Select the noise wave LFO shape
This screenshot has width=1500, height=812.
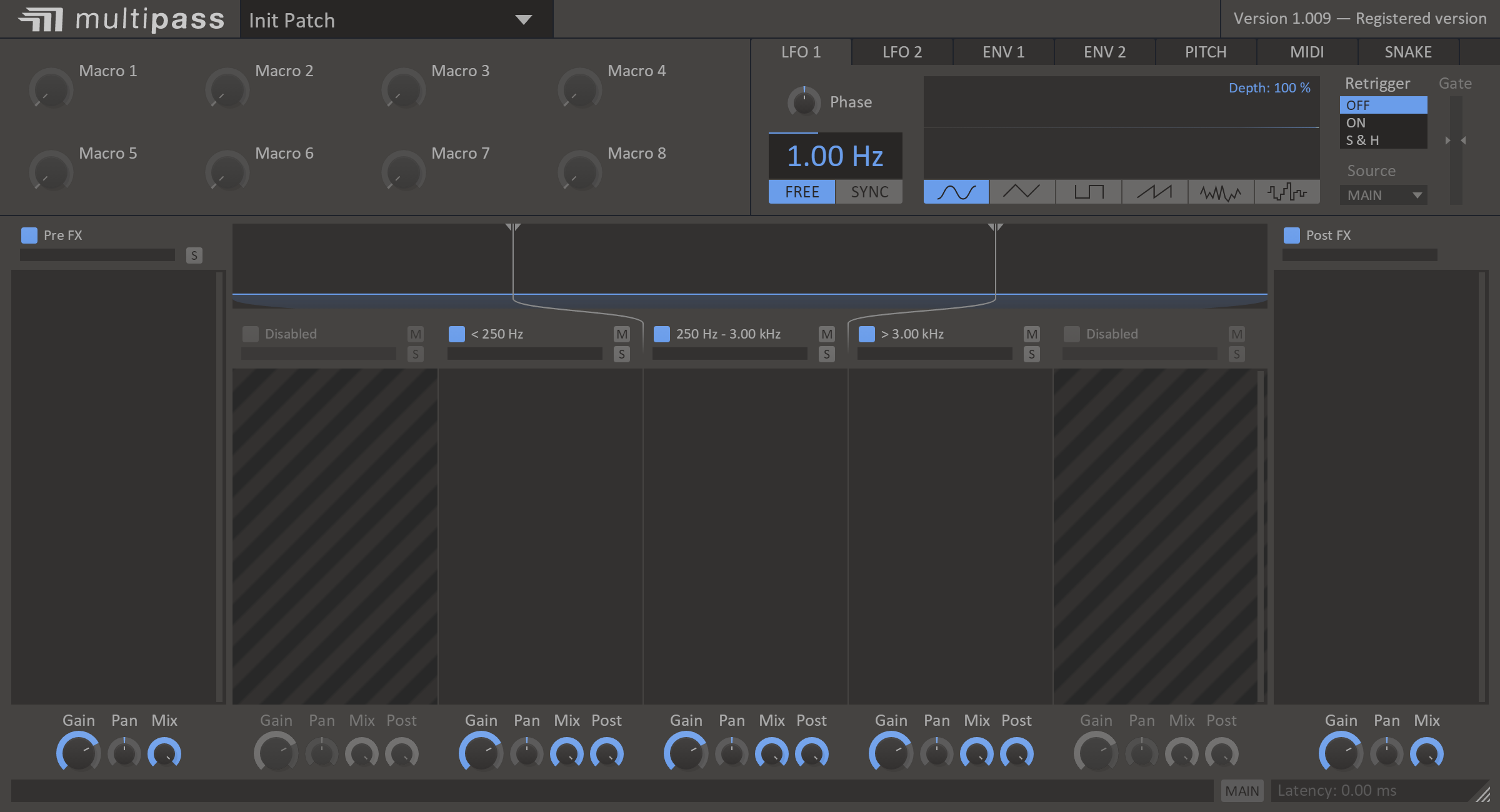pyautogui.click(x=1220, y=192)
